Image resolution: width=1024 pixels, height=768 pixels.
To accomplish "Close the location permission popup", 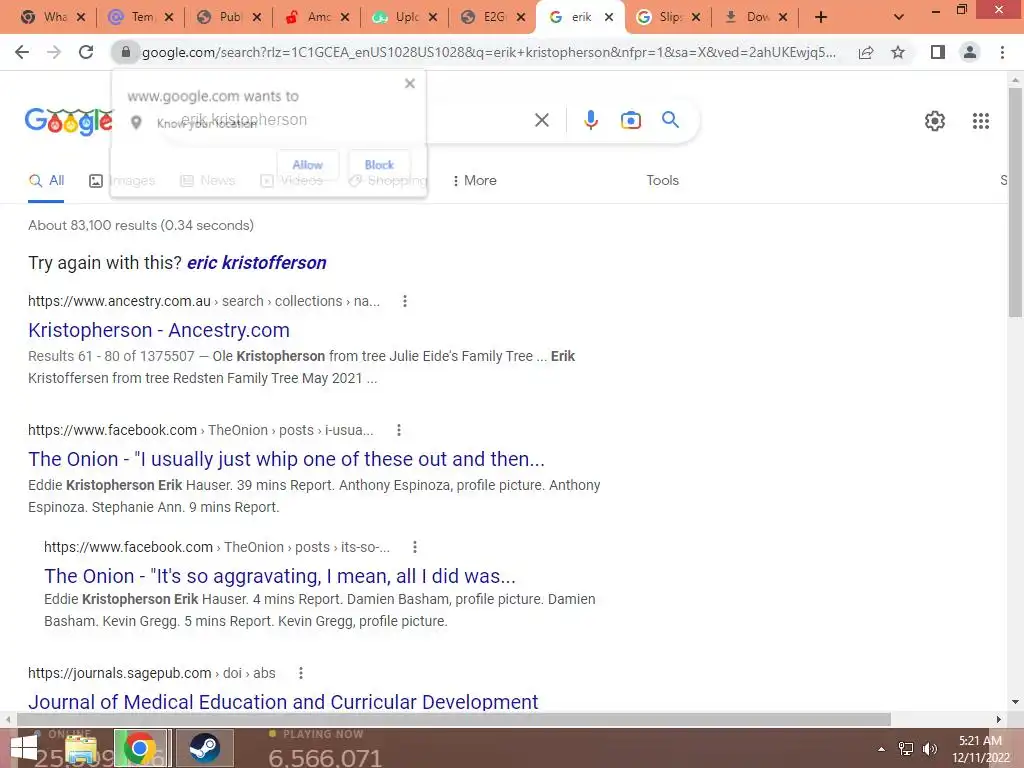I will (x=409, y=83).
